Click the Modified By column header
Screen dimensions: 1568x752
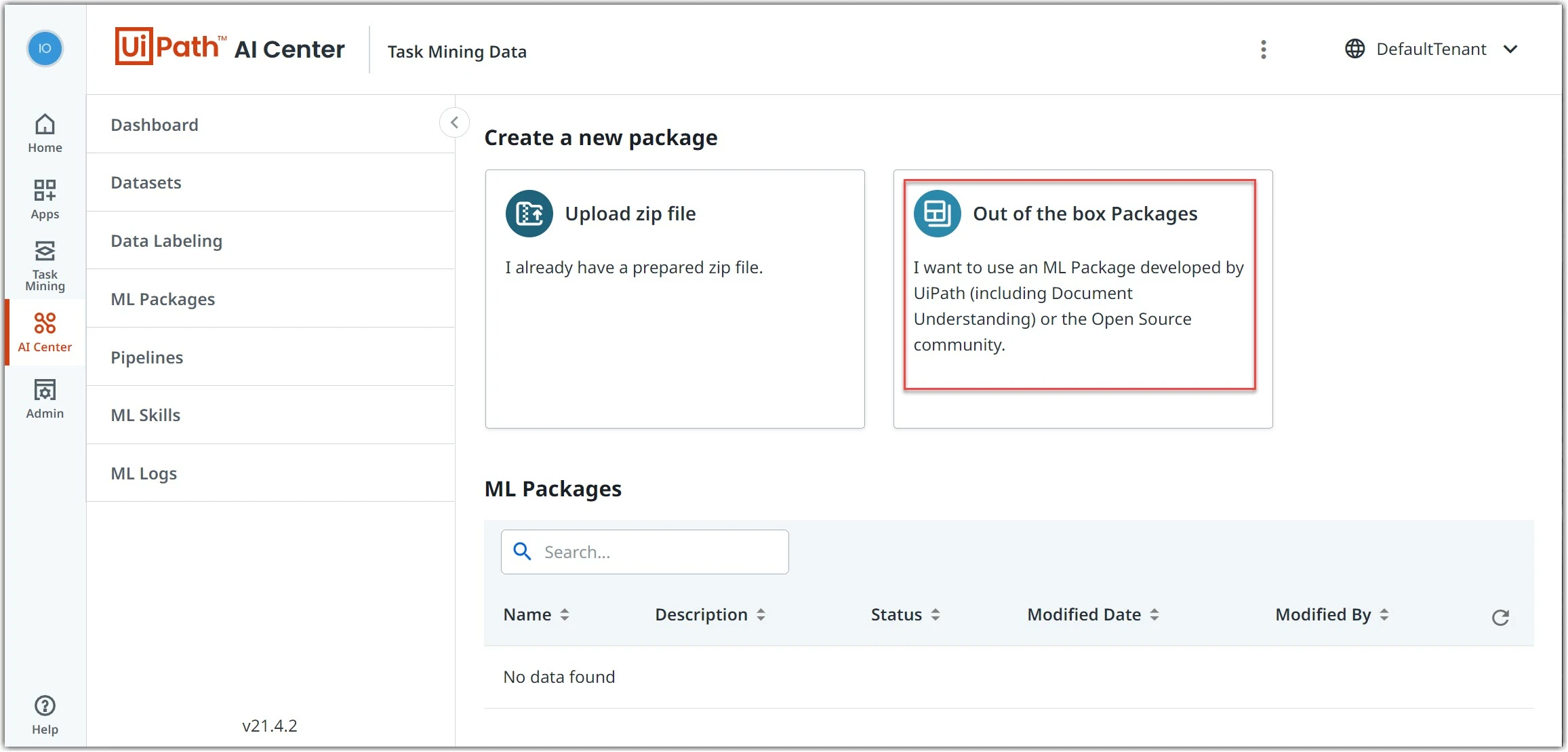pyautogui.click(x=1323, y=615)
